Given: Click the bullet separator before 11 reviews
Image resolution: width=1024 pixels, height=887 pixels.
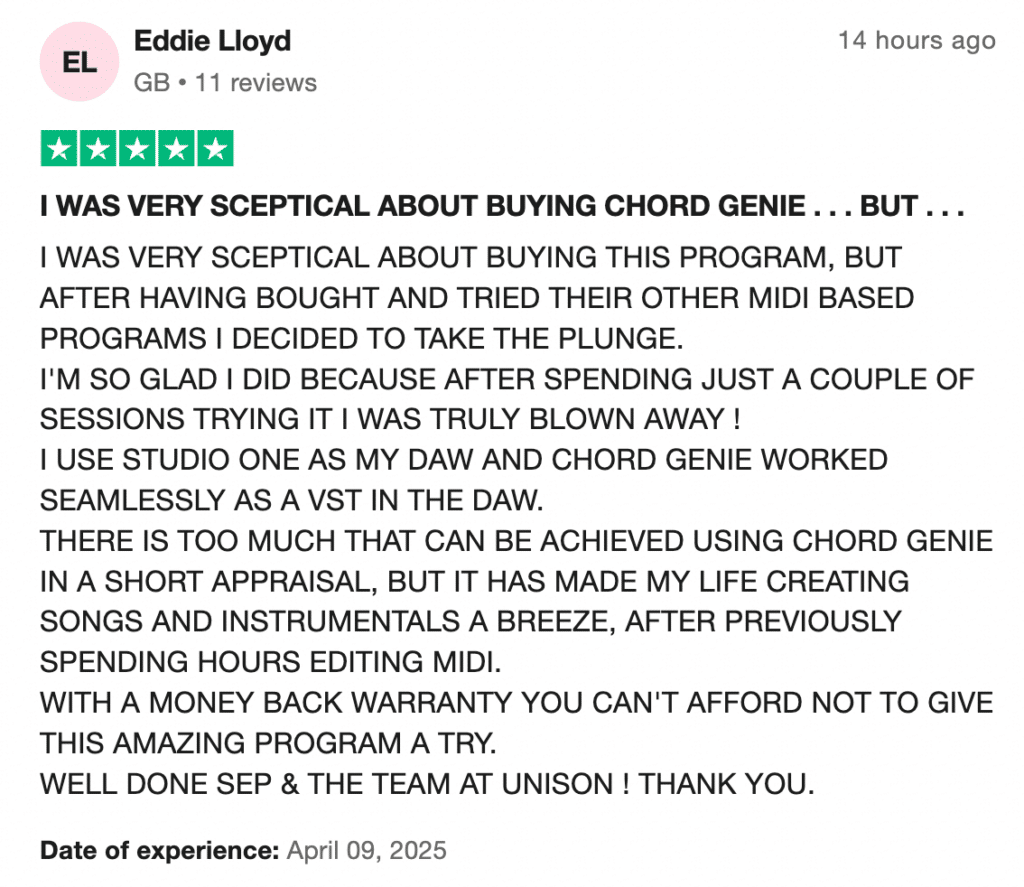Looking at the screenshot, I should click(182, 83).
